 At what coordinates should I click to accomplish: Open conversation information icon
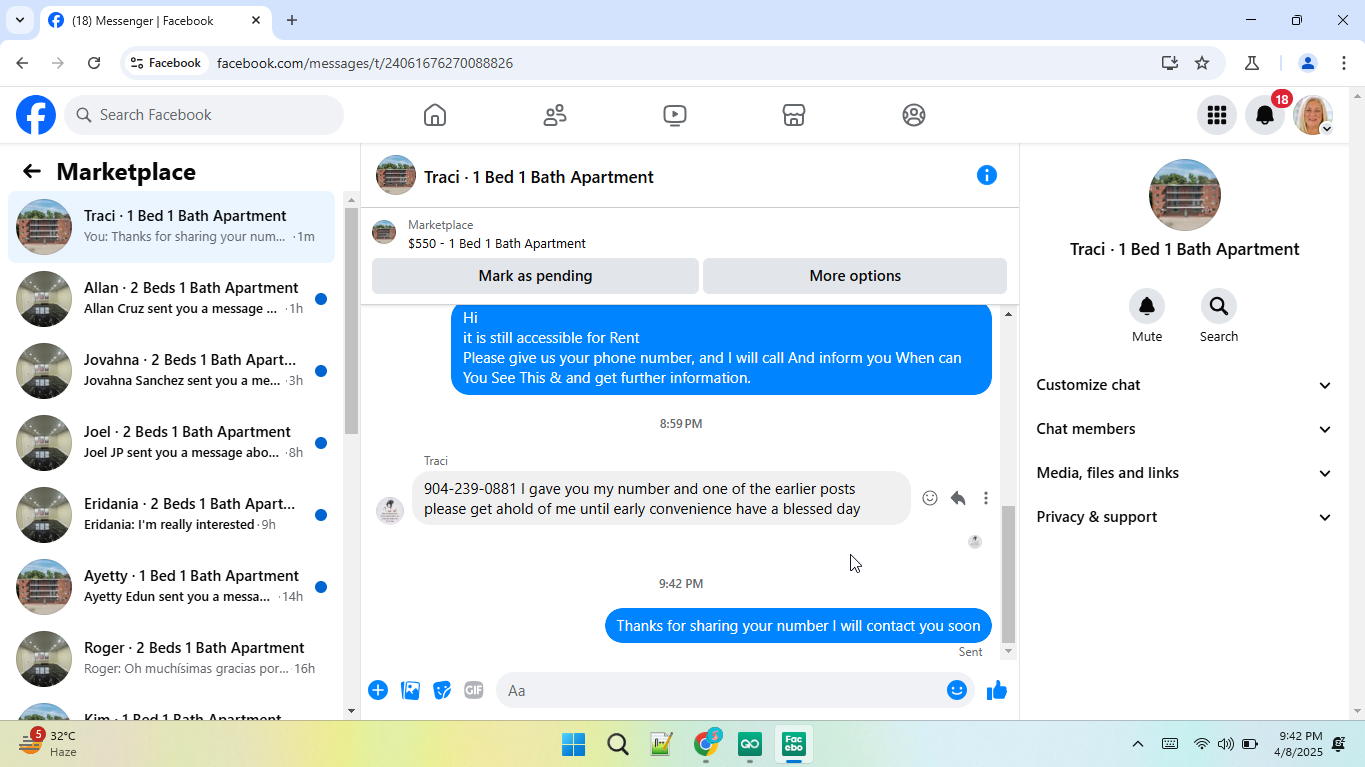click(987, 175)
